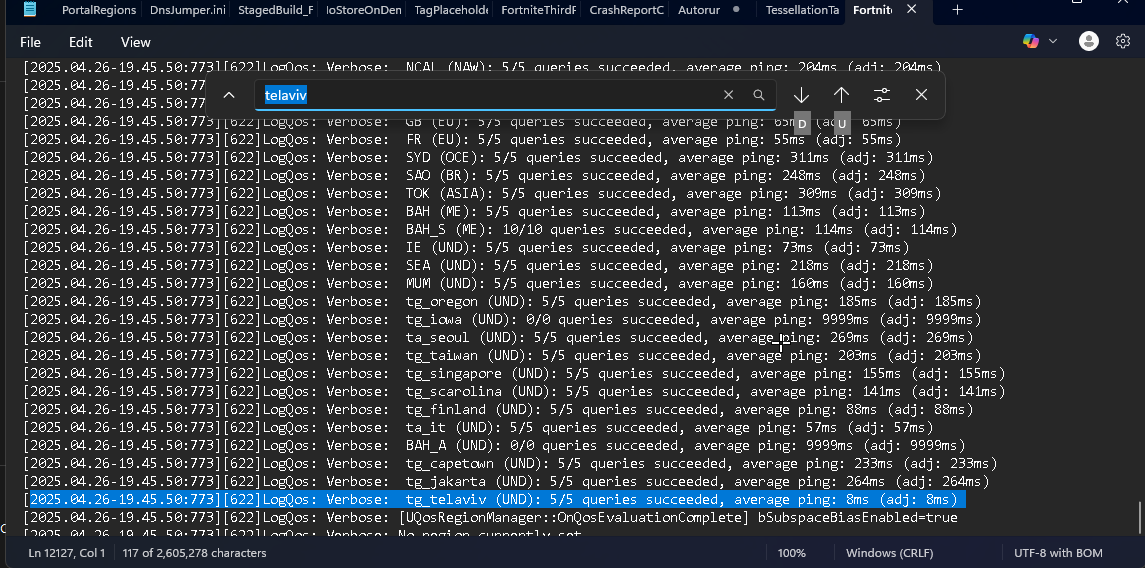The width and height of the screenshot is (1145, 568).
Task: Expand the Copilot dropdown arrow
Action: (x=1053, y=42)
